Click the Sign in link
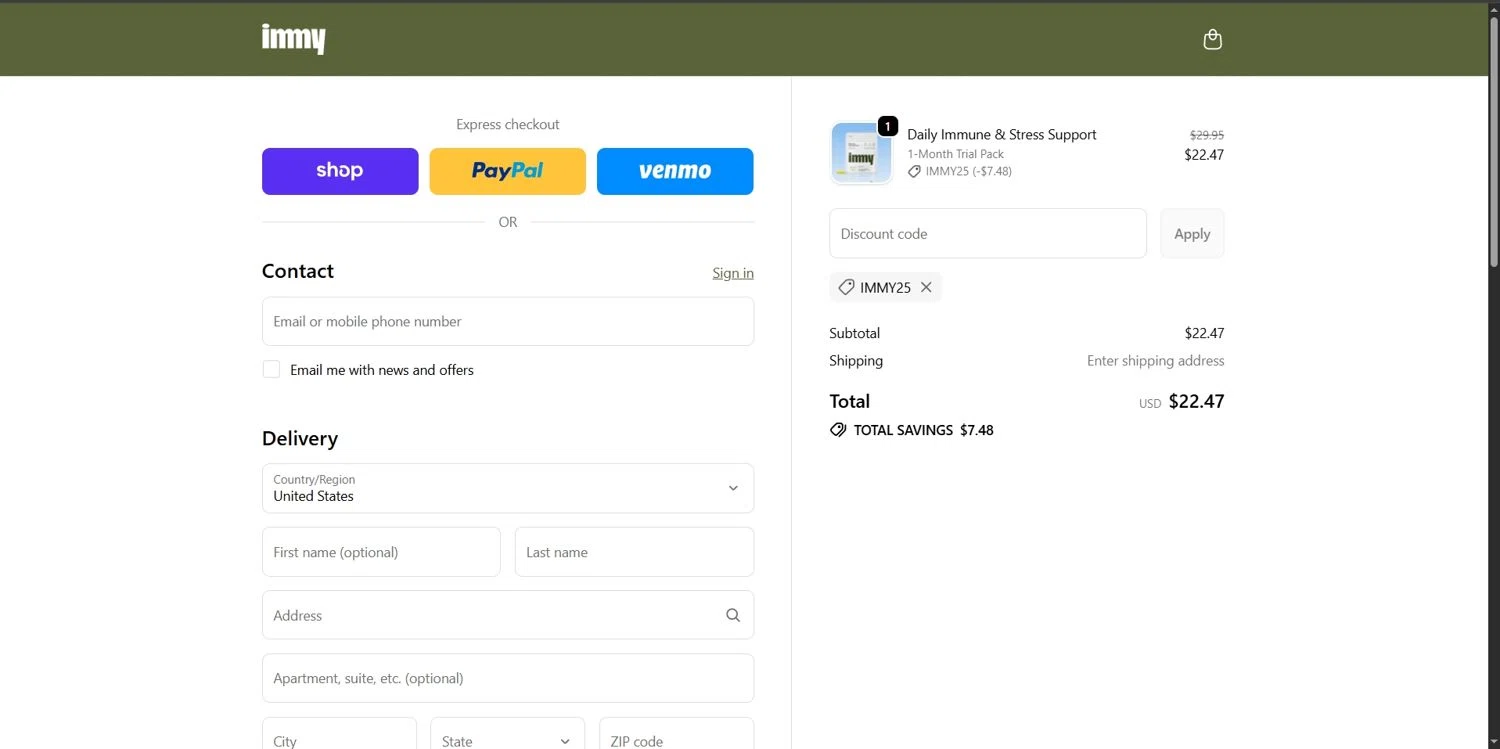Screen dimensions: 1500x749 tap(733, 273)
